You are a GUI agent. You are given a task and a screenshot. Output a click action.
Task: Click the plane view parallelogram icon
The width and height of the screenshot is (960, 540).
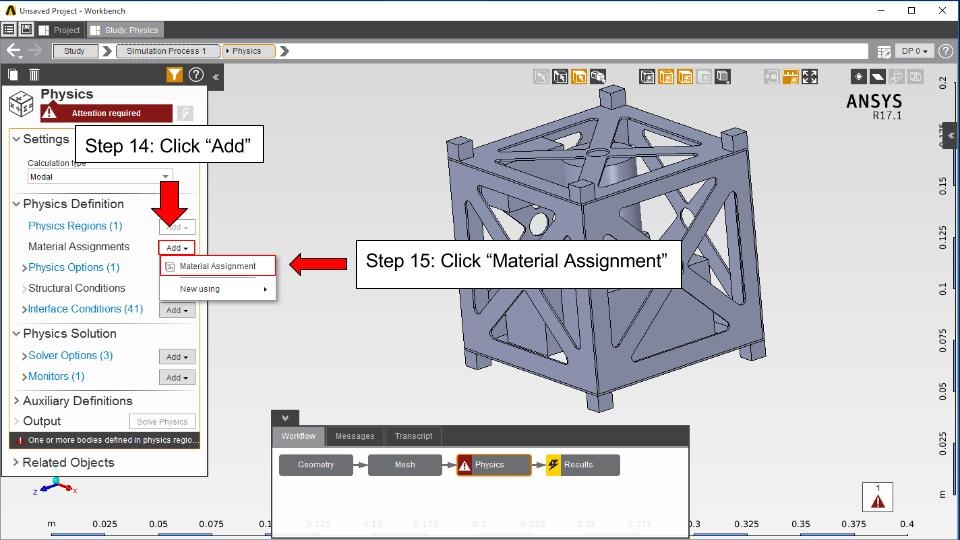pyautogui.click(x=877, y=77)
